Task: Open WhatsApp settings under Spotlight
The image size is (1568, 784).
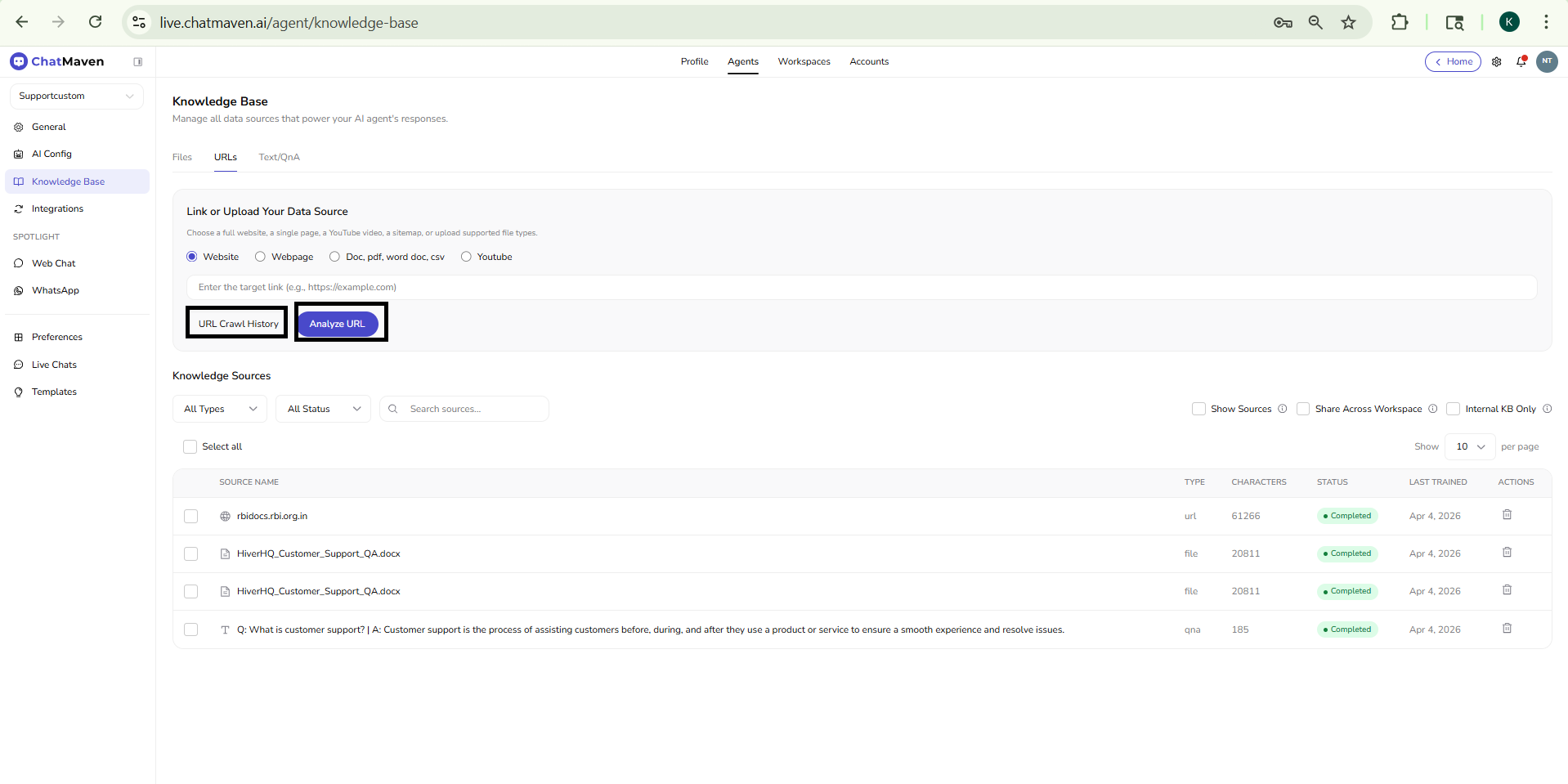Action: point(54,290)
